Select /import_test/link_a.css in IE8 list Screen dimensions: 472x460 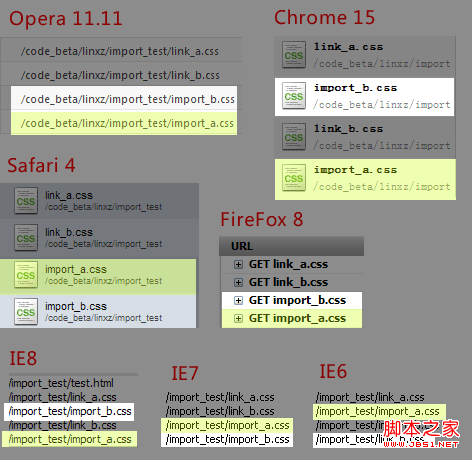(63, 397)
